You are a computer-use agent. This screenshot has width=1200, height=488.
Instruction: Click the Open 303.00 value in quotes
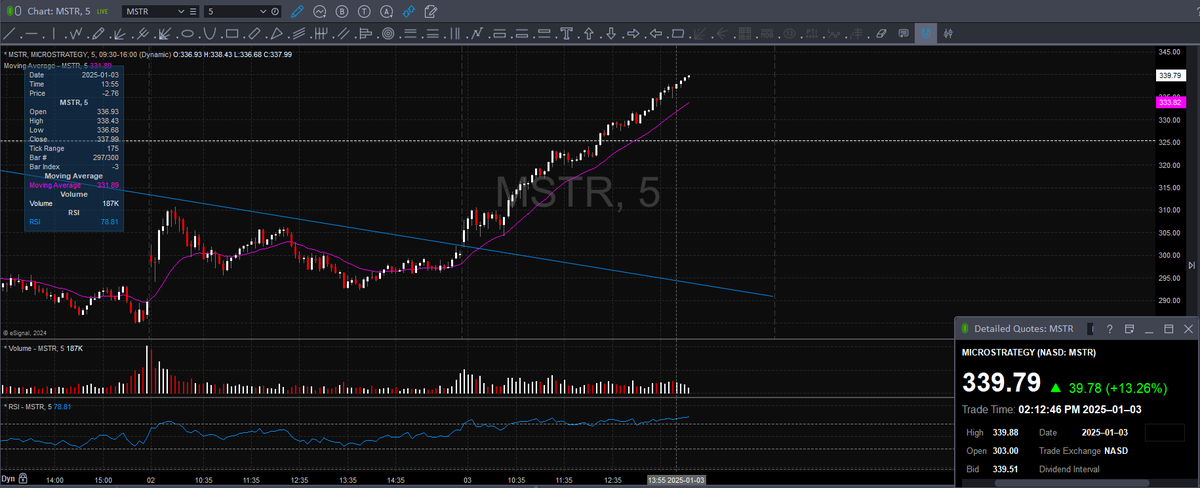click(x=1006, y=451)
